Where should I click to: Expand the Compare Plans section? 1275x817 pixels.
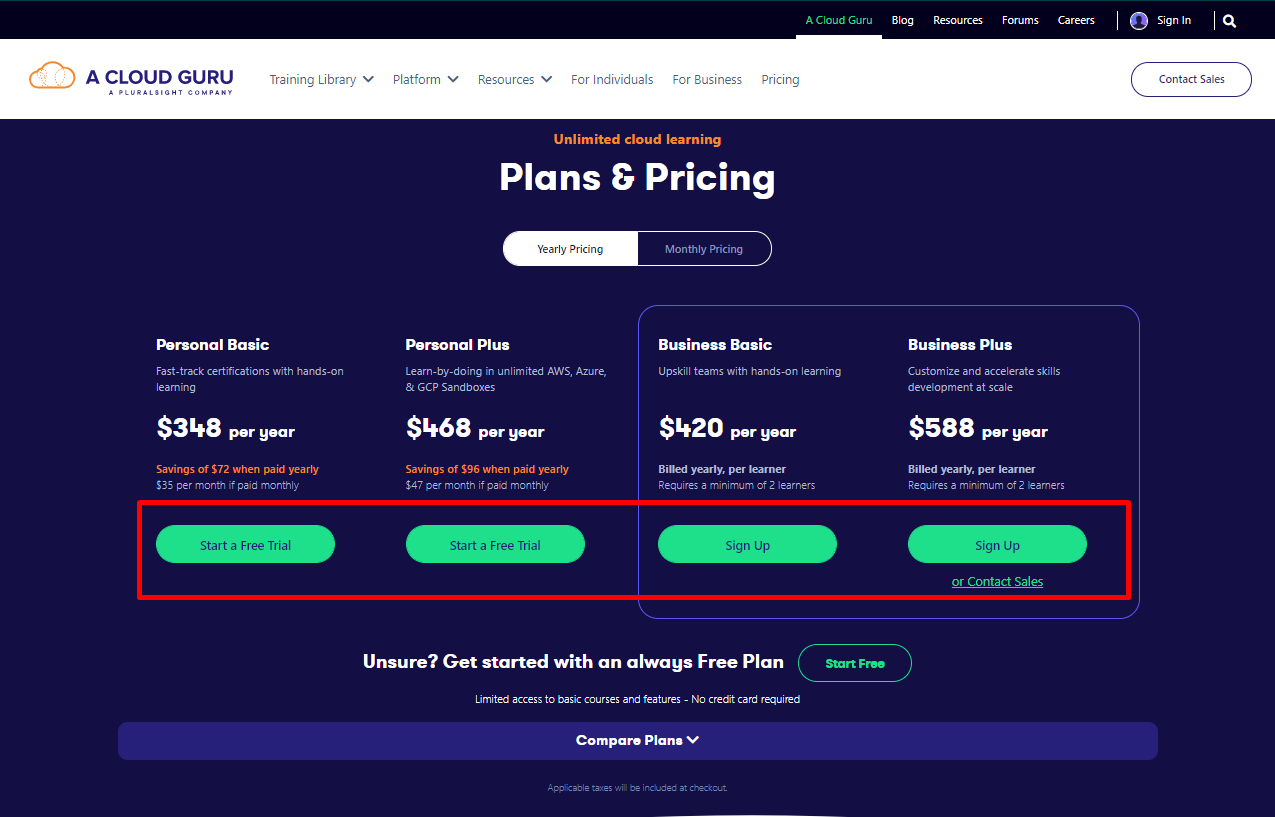(638, 741)
